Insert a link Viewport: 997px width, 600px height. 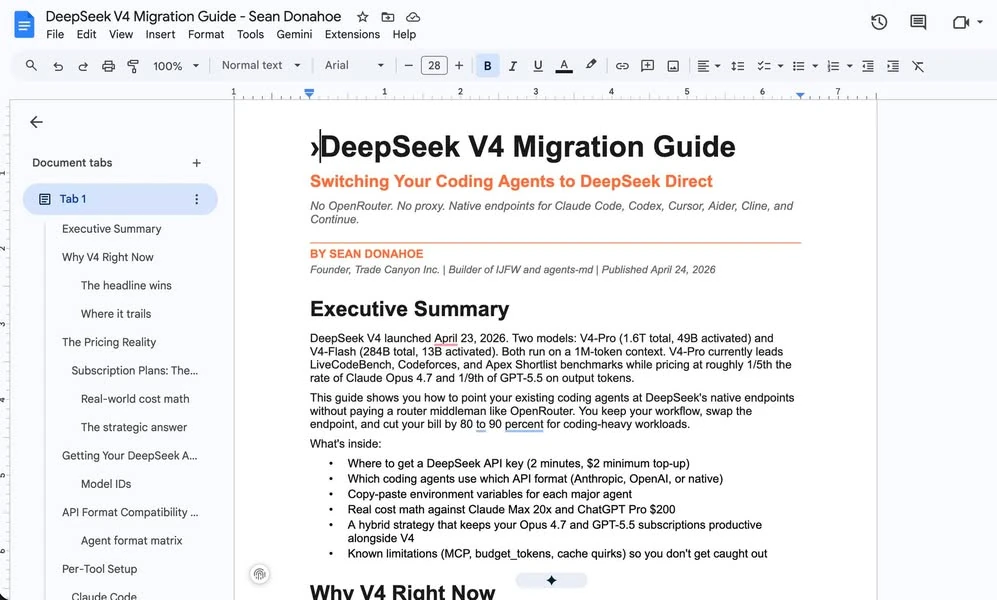coord(622,66)
